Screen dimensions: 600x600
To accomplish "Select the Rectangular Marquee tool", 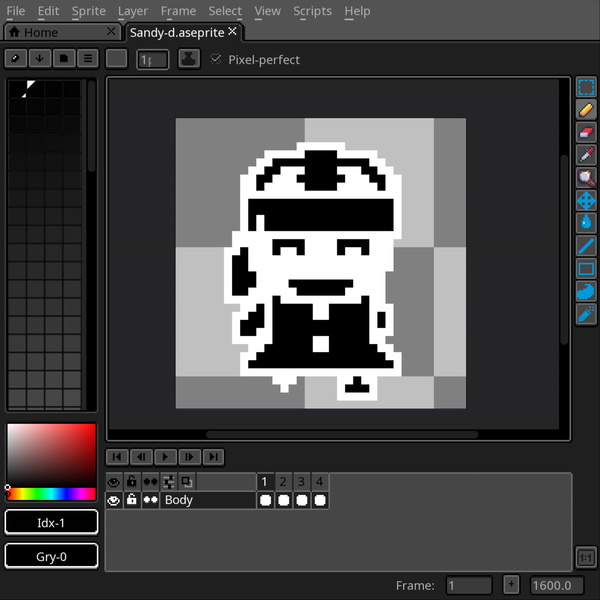I will tap(587, 87).
